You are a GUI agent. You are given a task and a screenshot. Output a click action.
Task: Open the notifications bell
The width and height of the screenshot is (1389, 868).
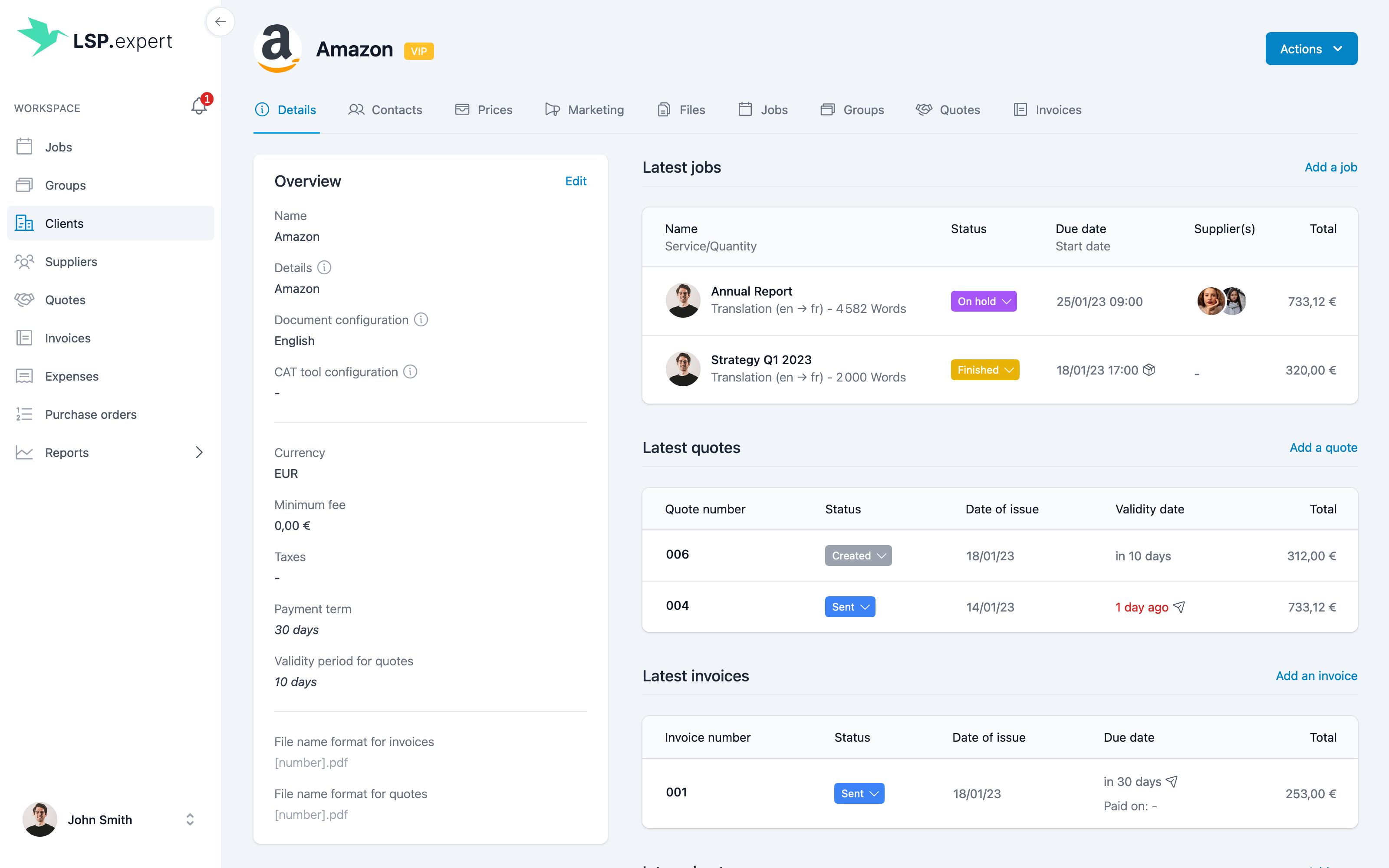coord(199,105)
